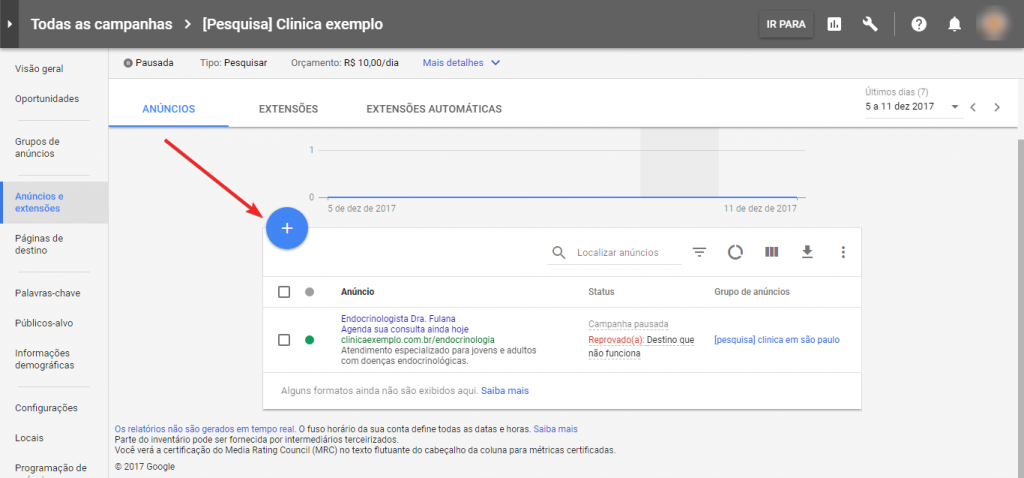Open Visão geral in the sidebar
Image resolution: width=1024 pixels, height=478 pixels.
39,69
